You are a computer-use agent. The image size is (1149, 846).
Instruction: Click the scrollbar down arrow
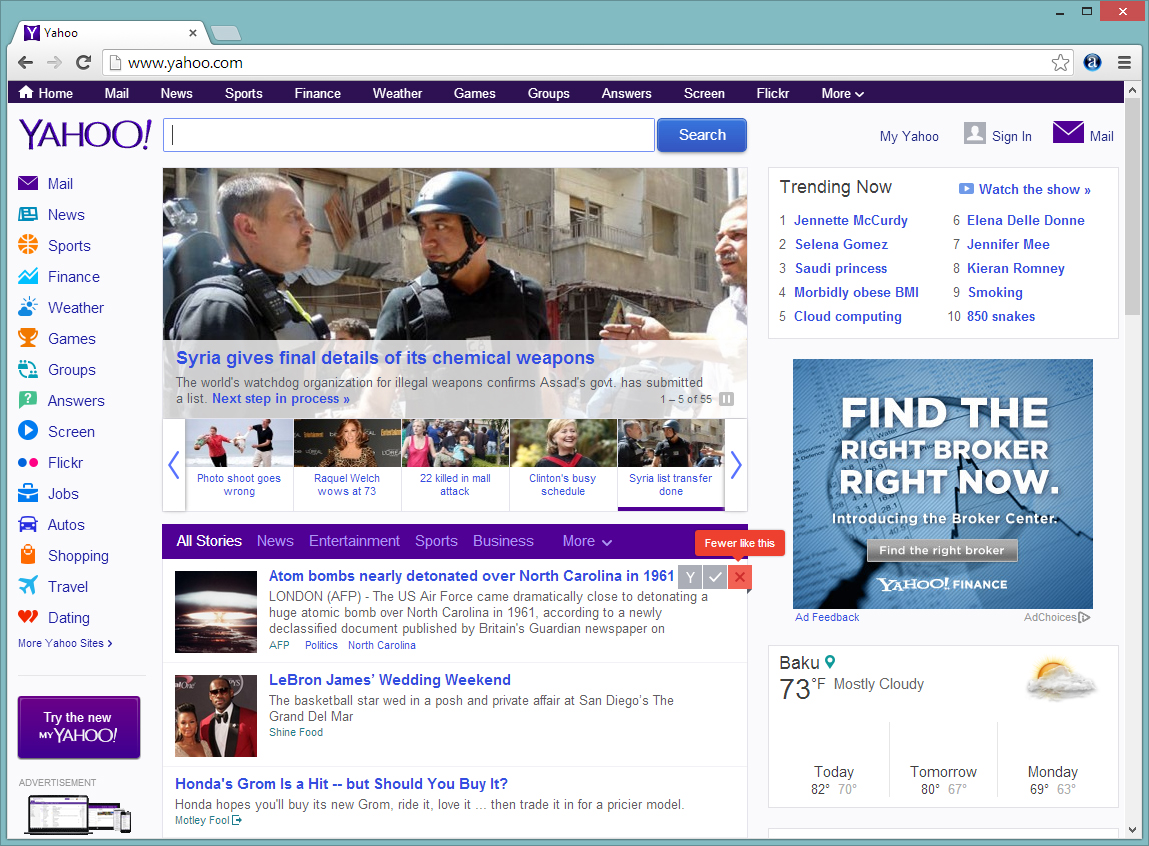pos(1132,831)
